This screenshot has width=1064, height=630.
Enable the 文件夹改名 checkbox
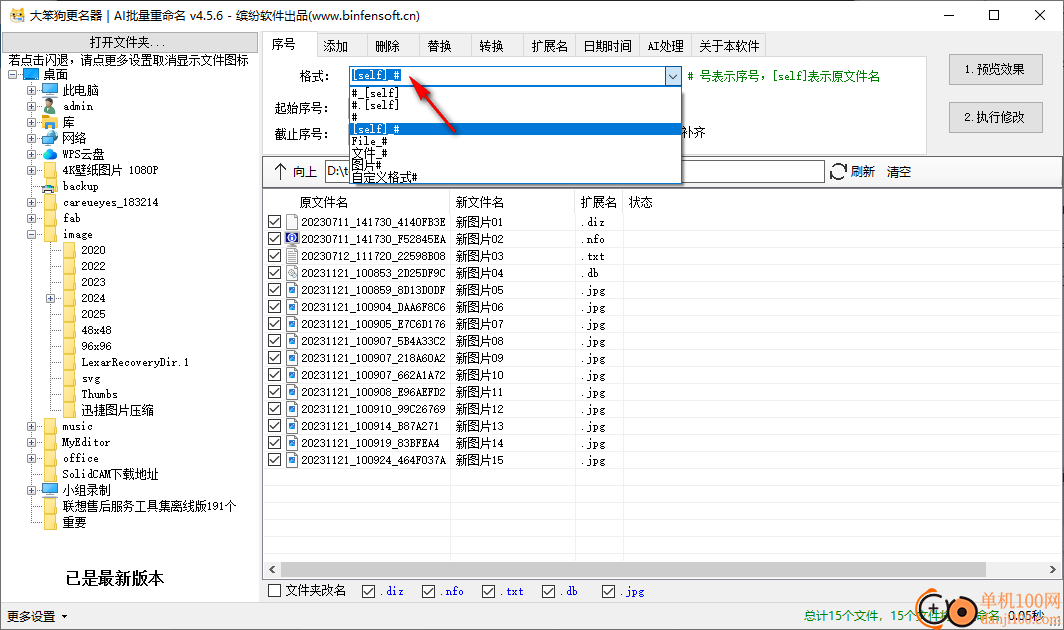274,591
